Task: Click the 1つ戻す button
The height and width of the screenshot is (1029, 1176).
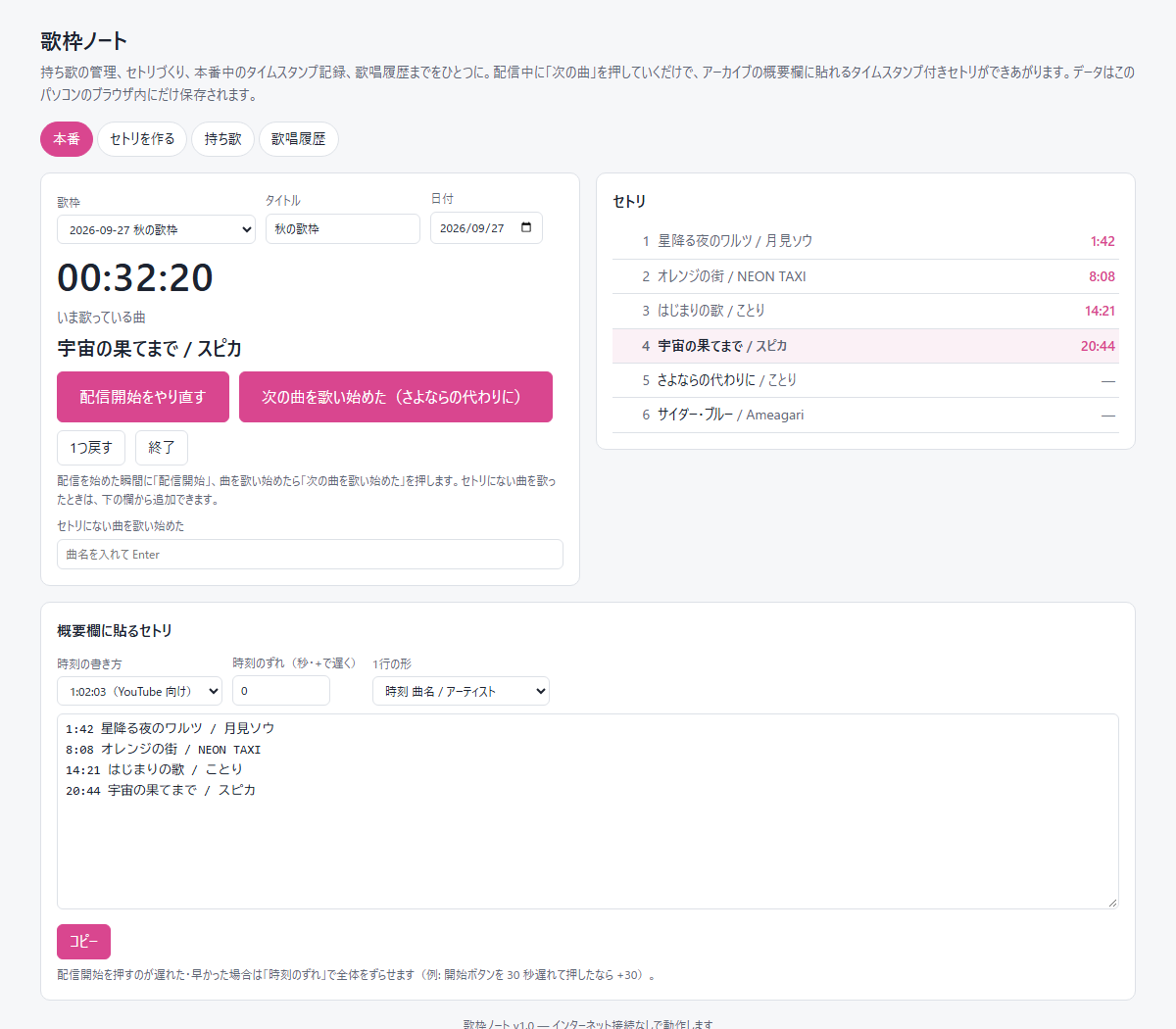Action: point(91,448)
